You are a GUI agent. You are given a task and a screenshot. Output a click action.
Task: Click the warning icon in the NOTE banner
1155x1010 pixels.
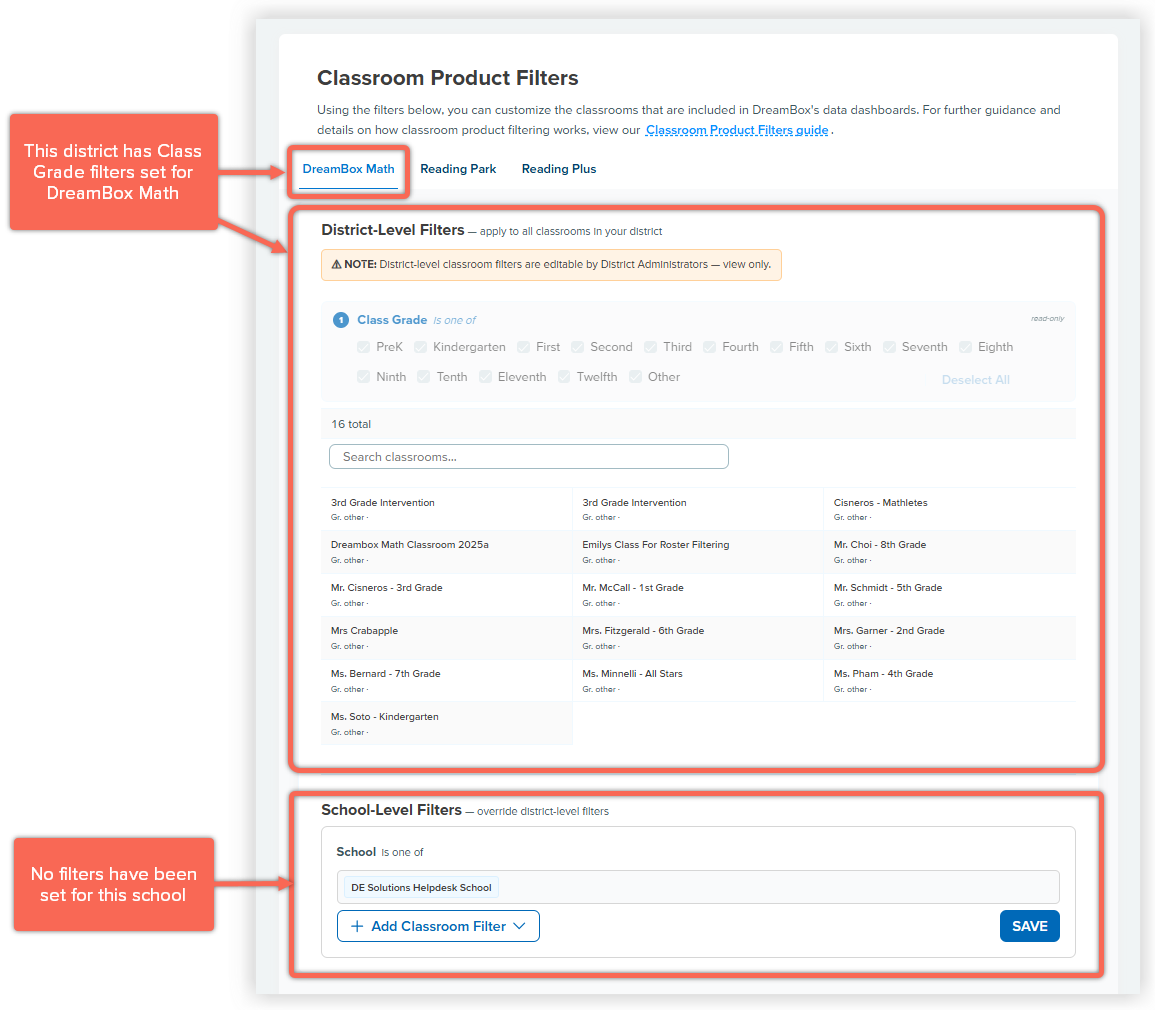tap(336, 264)
